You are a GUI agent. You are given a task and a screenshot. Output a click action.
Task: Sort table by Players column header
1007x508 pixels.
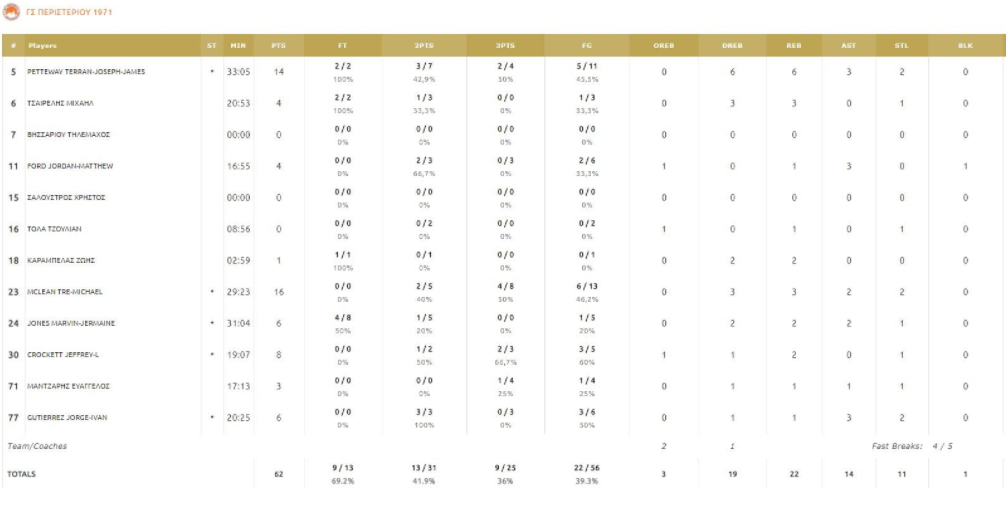(x=43, y=45)
